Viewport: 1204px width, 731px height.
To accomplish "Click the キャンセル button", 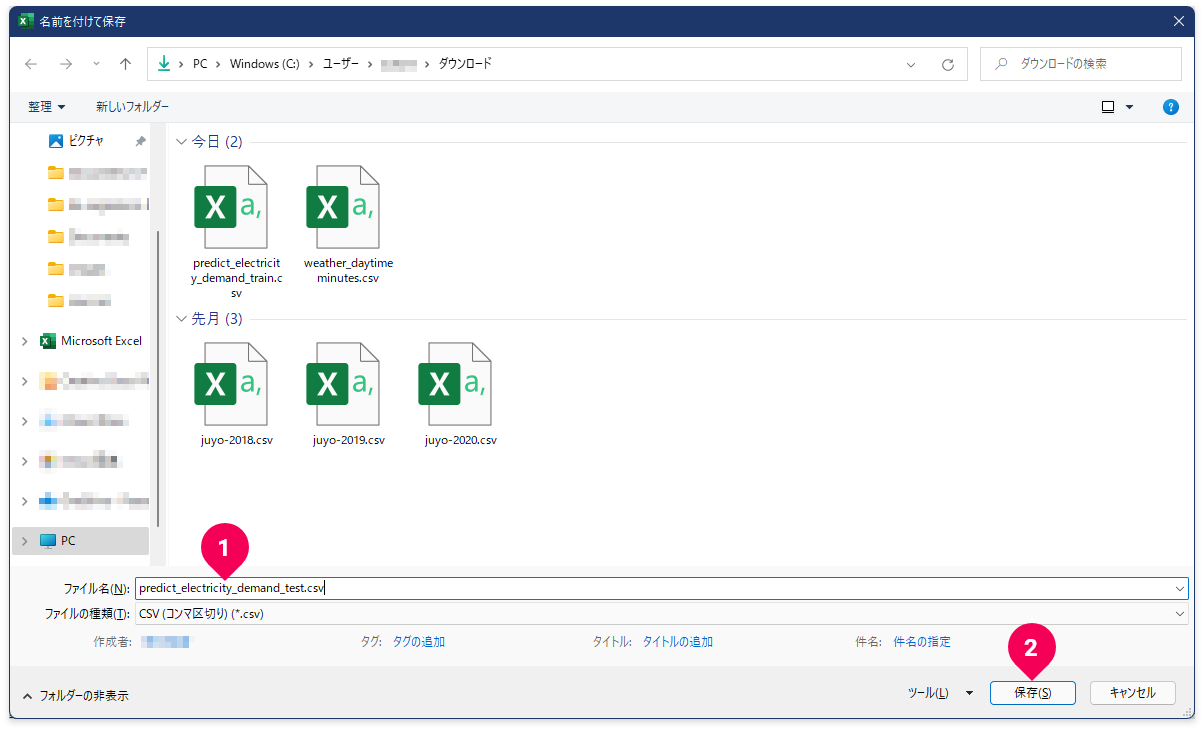I will [x=1132, y=693].
